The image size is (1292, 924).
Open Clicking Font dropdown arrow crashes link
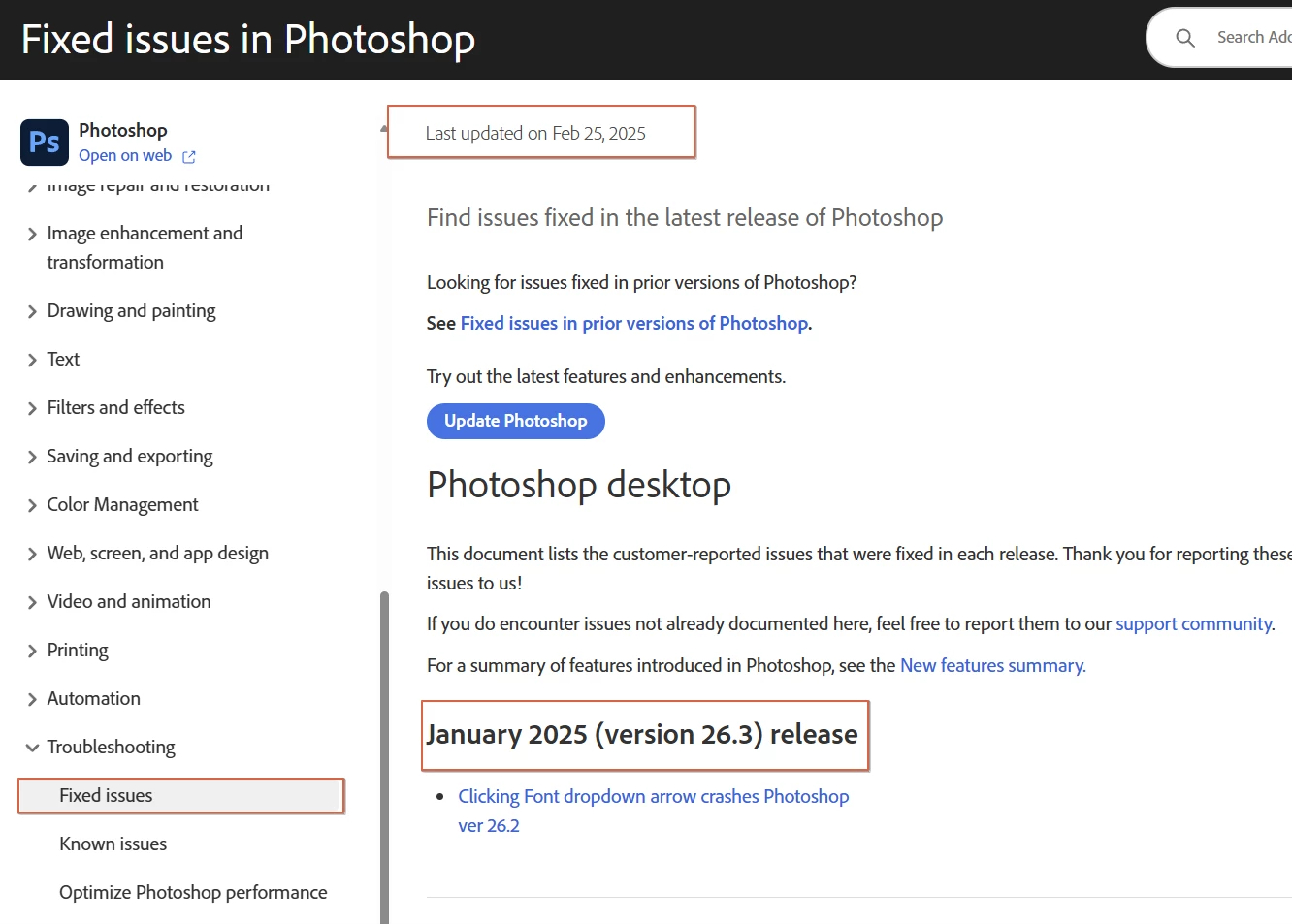coord(654,811)
